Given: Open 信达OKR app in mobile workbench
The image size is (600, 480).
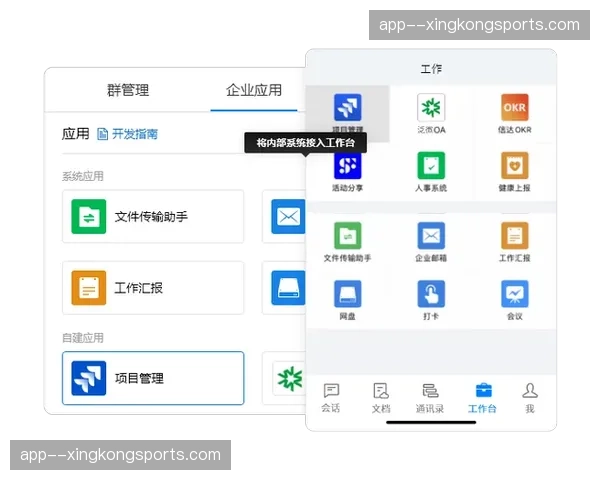Looking at the screenshot, I should (515, 113).
